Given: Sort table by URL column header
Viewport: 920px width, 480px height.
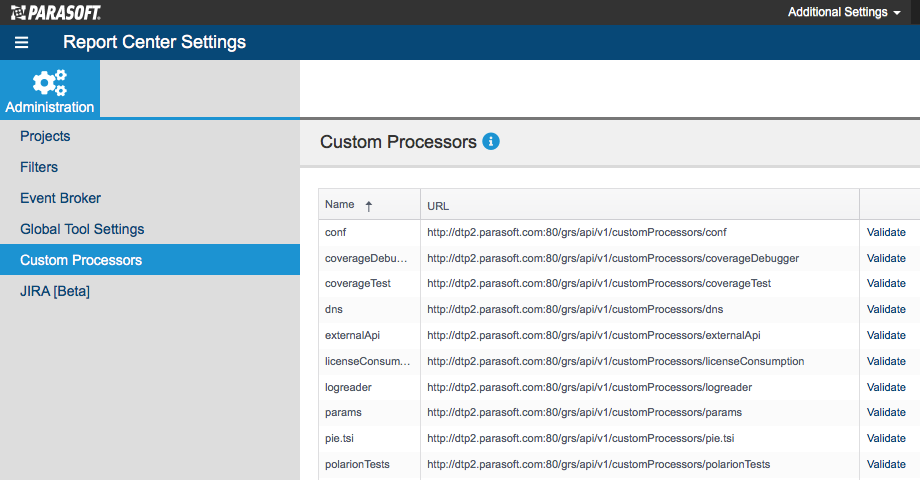Looking at the screenshot, I should [x=438, y=206].
